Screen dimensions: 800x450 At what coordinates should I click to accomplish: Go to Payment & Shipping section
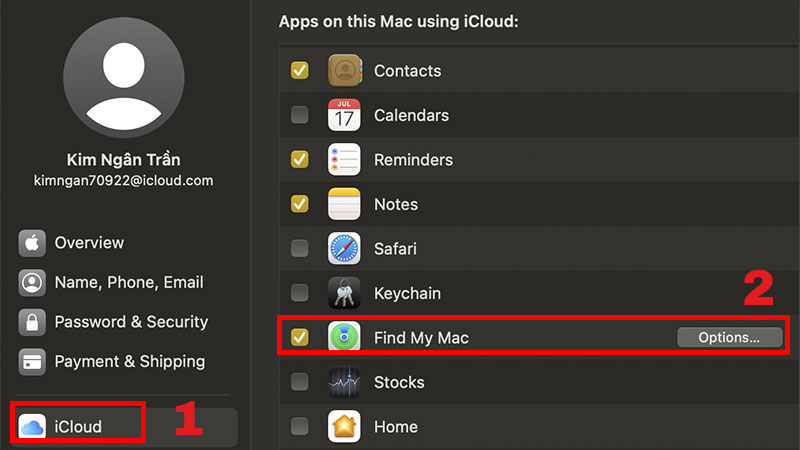129,362
